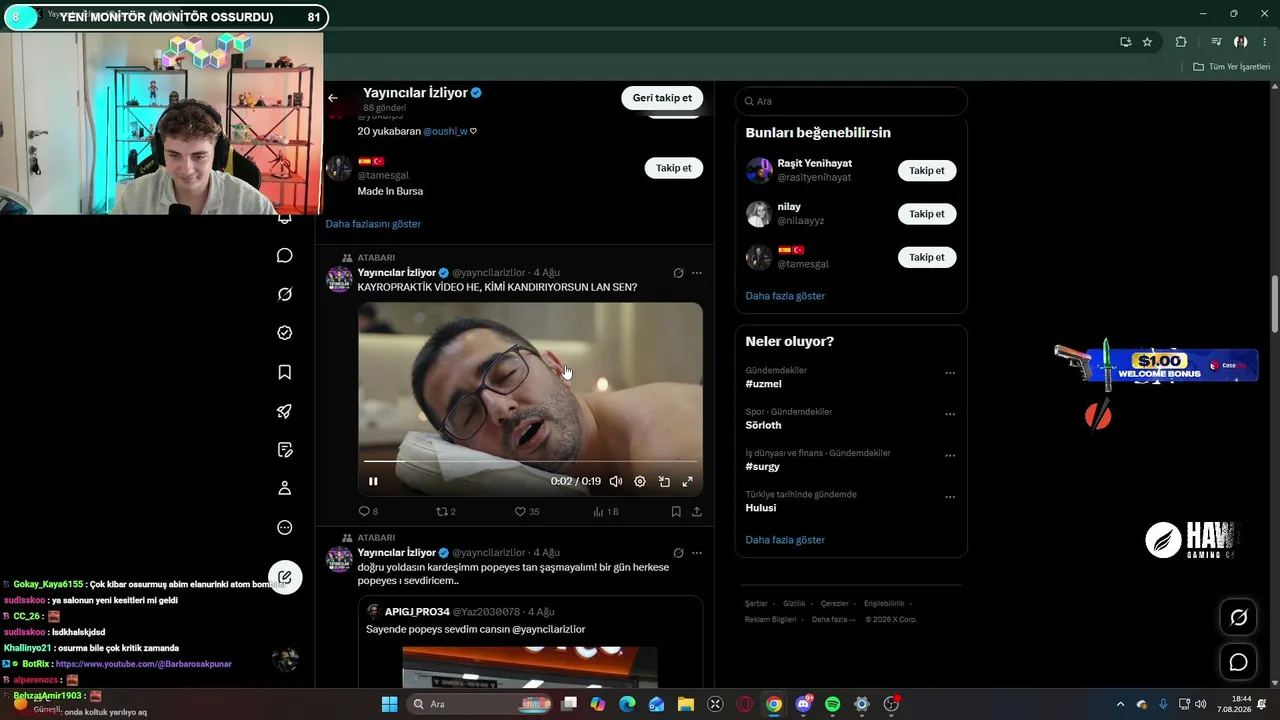Toggle picture-in-picture on the video player
Image resolution: width=1280 pixels, height=720 pixels.
(x=664, y=481)
